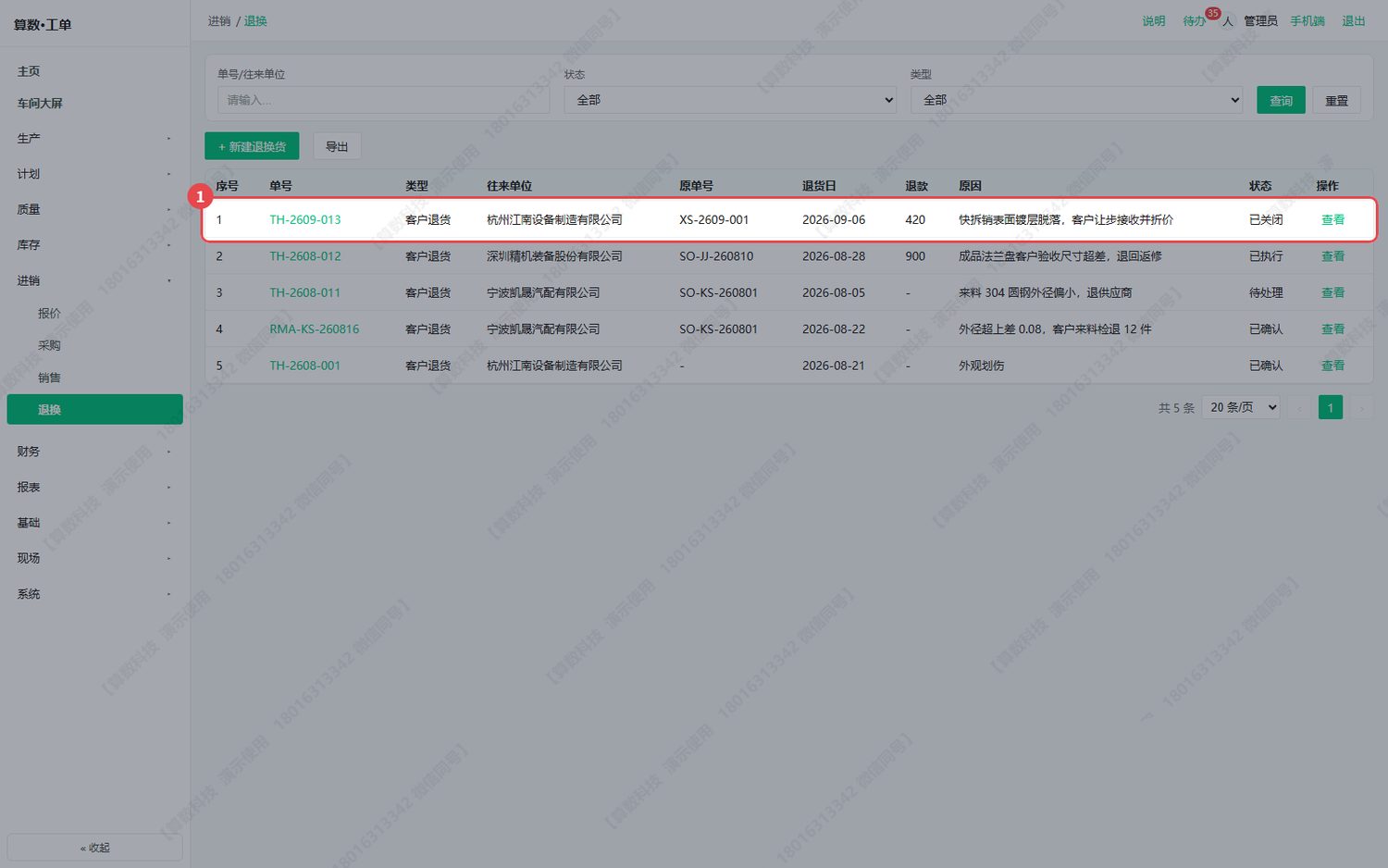Click 查看 for row TH-2609-013
Screen dimensions: 1388x868
pos(1332,220)
